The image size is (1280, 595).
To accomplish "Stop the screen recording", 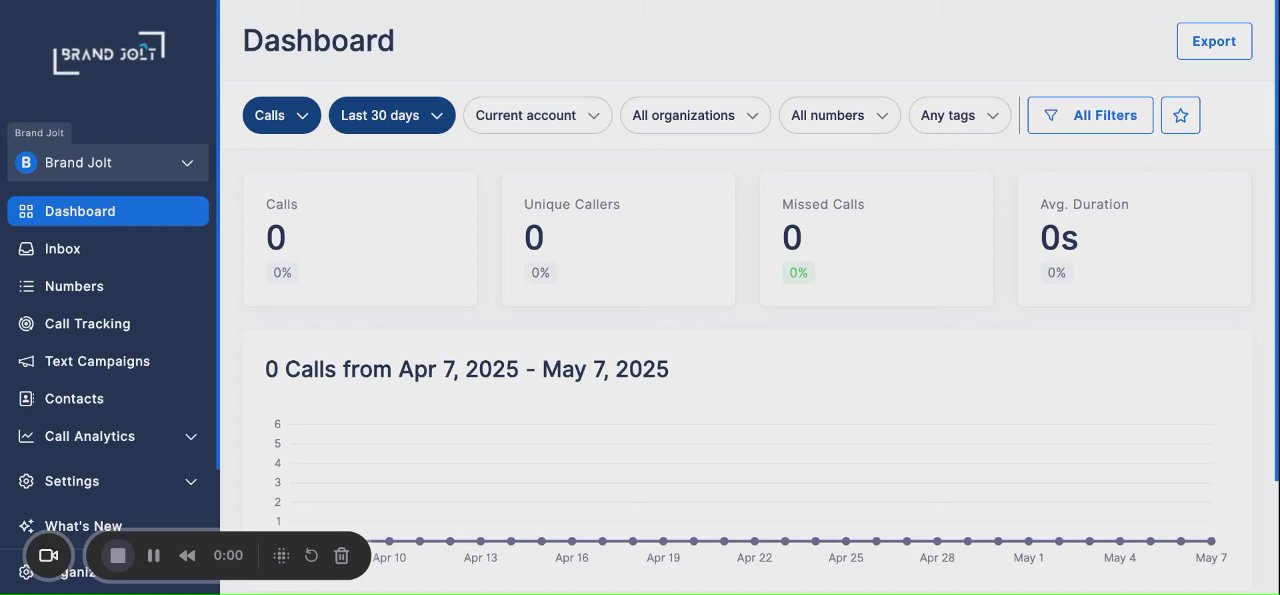I will (118, 555).
